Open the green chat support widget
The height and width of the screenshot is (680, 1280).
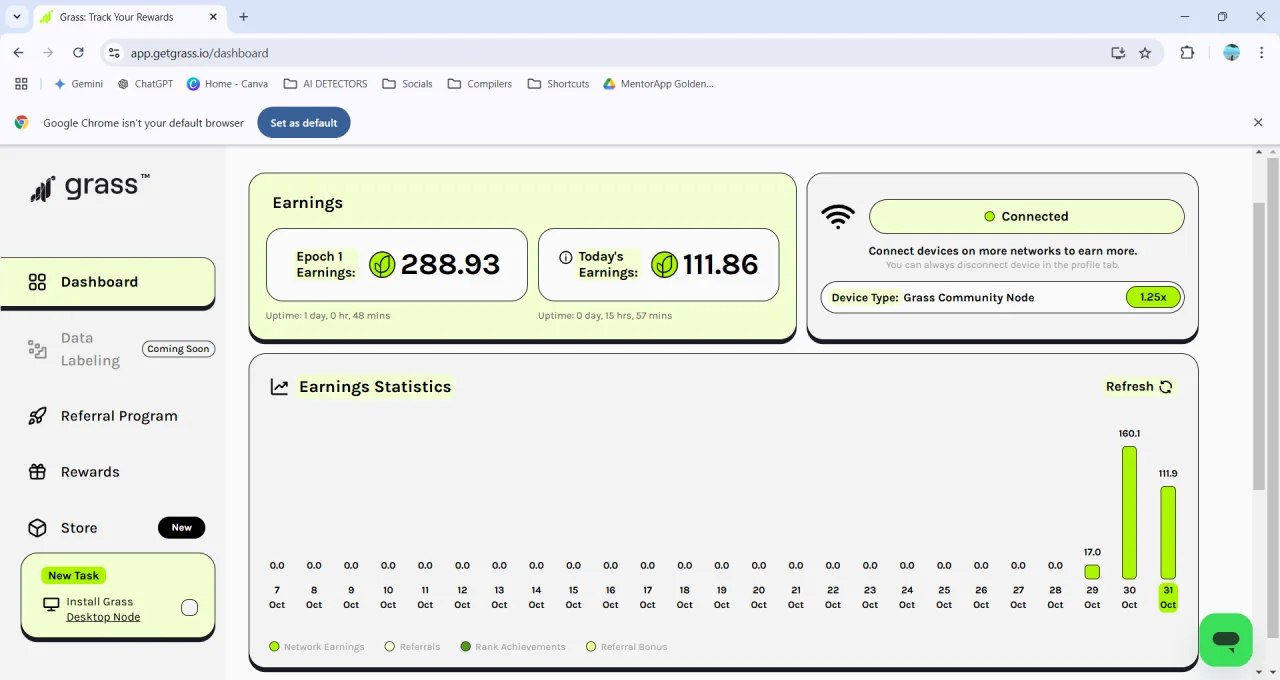tap(1226, 639)
